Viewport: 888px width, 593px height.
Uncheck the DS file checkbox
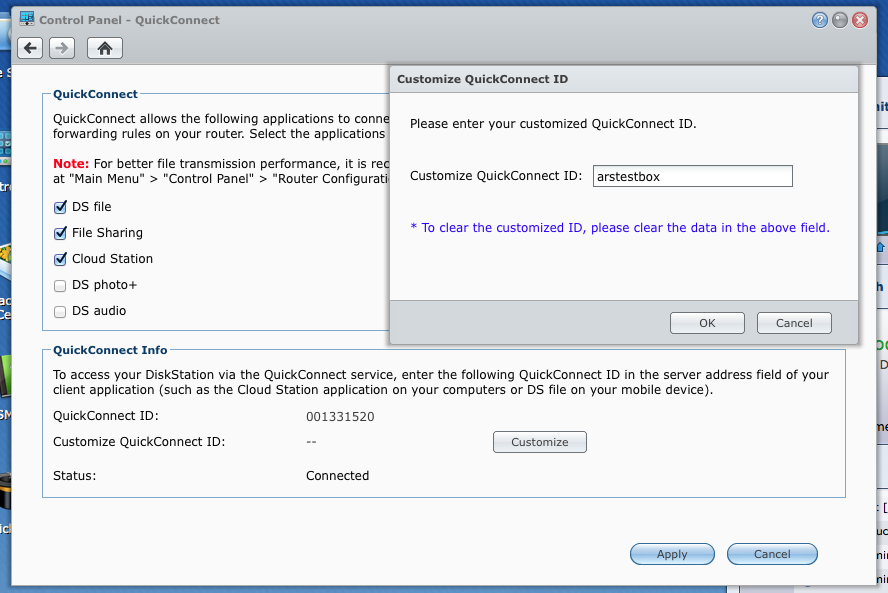tap(60, 207)
